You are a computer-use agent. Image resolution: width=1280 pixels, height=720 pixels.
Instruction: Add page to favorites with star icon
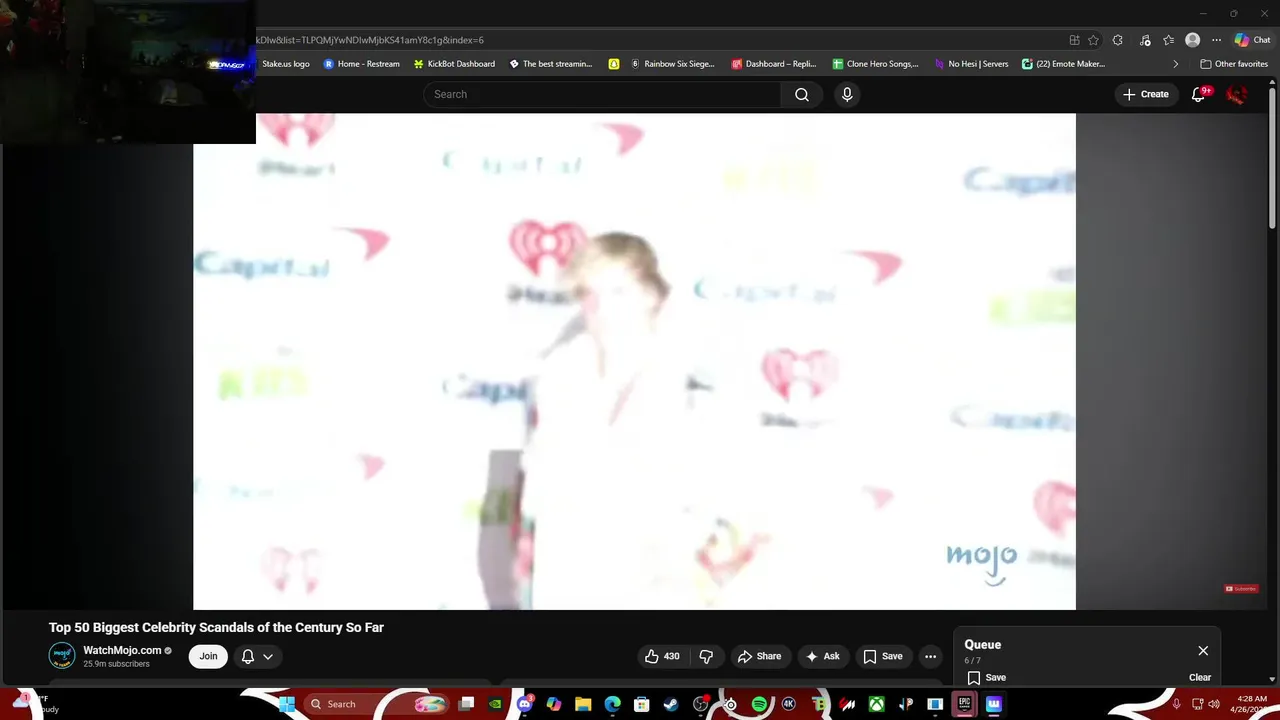1093,40
